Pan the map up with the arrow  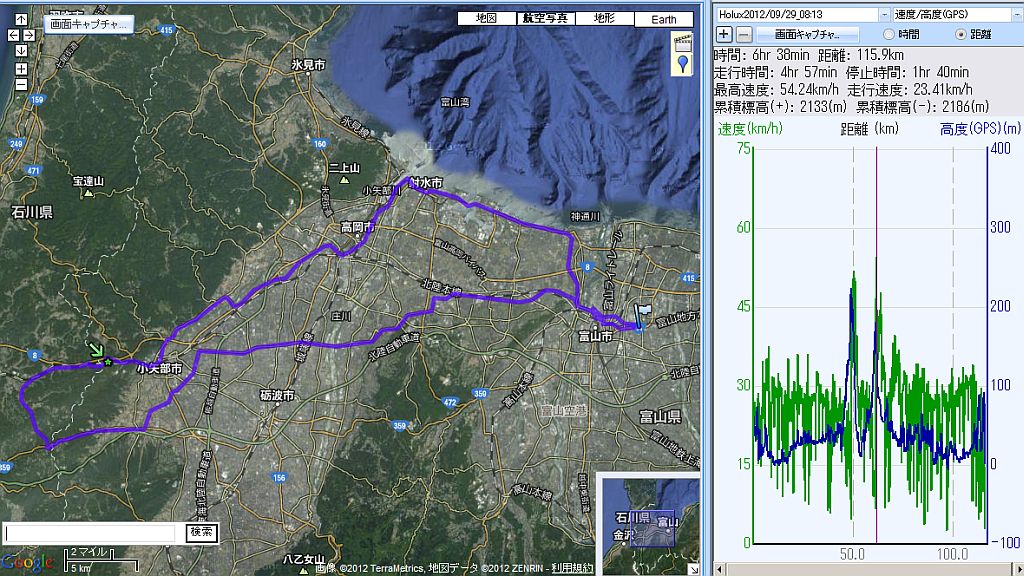point(22,19)
